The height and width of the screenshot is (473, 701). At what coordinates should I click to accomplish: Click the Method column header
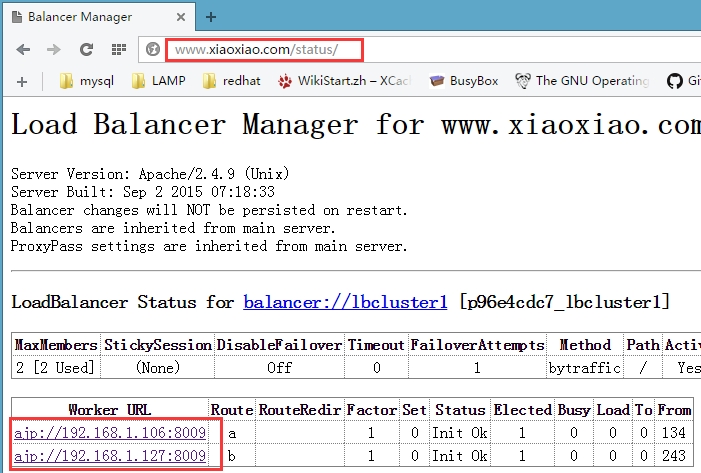tap(585, 345)
